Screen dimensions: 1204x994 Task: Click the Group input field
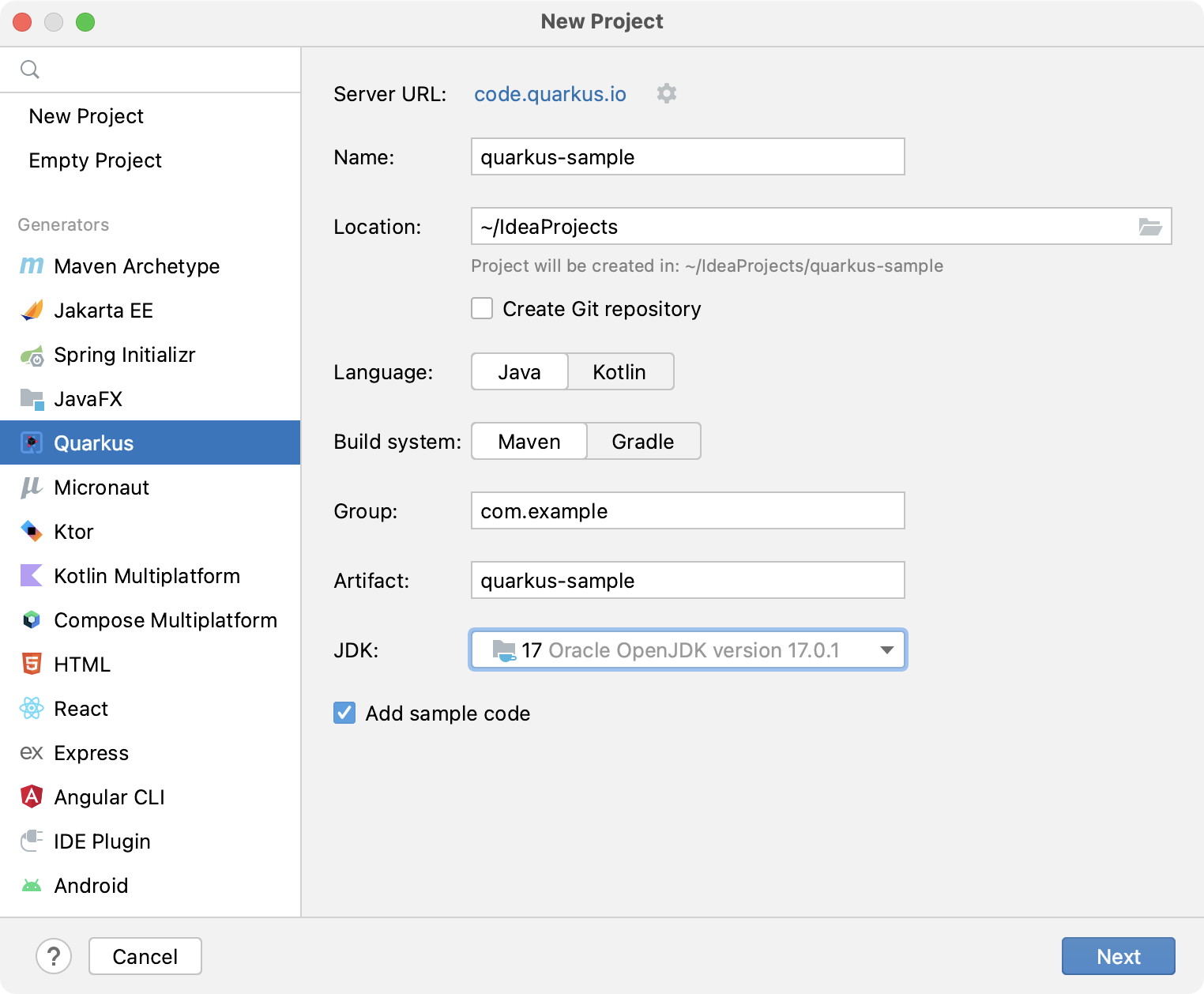click(688, 510)
